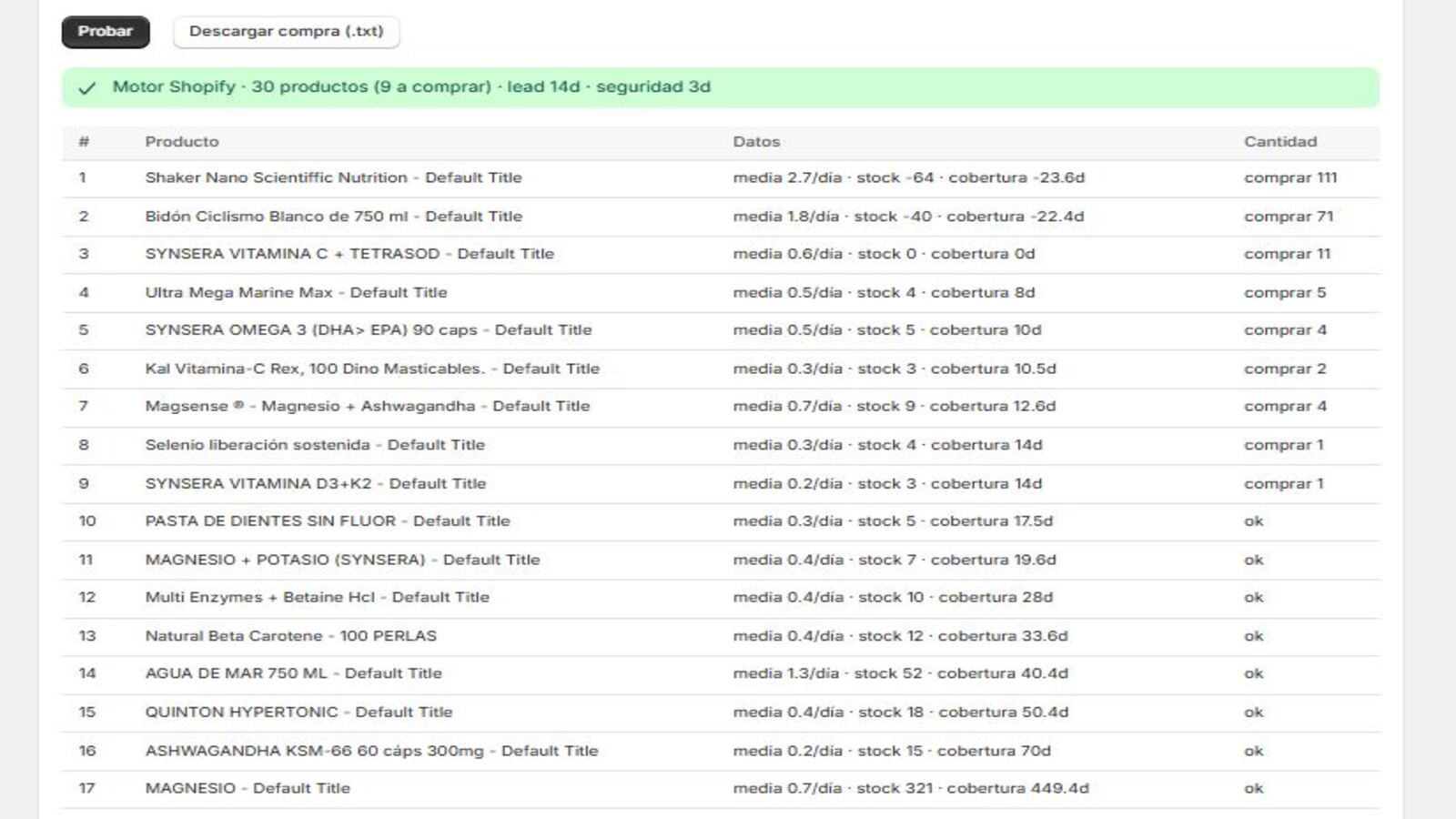Click the Producto column header

[182, 142]
